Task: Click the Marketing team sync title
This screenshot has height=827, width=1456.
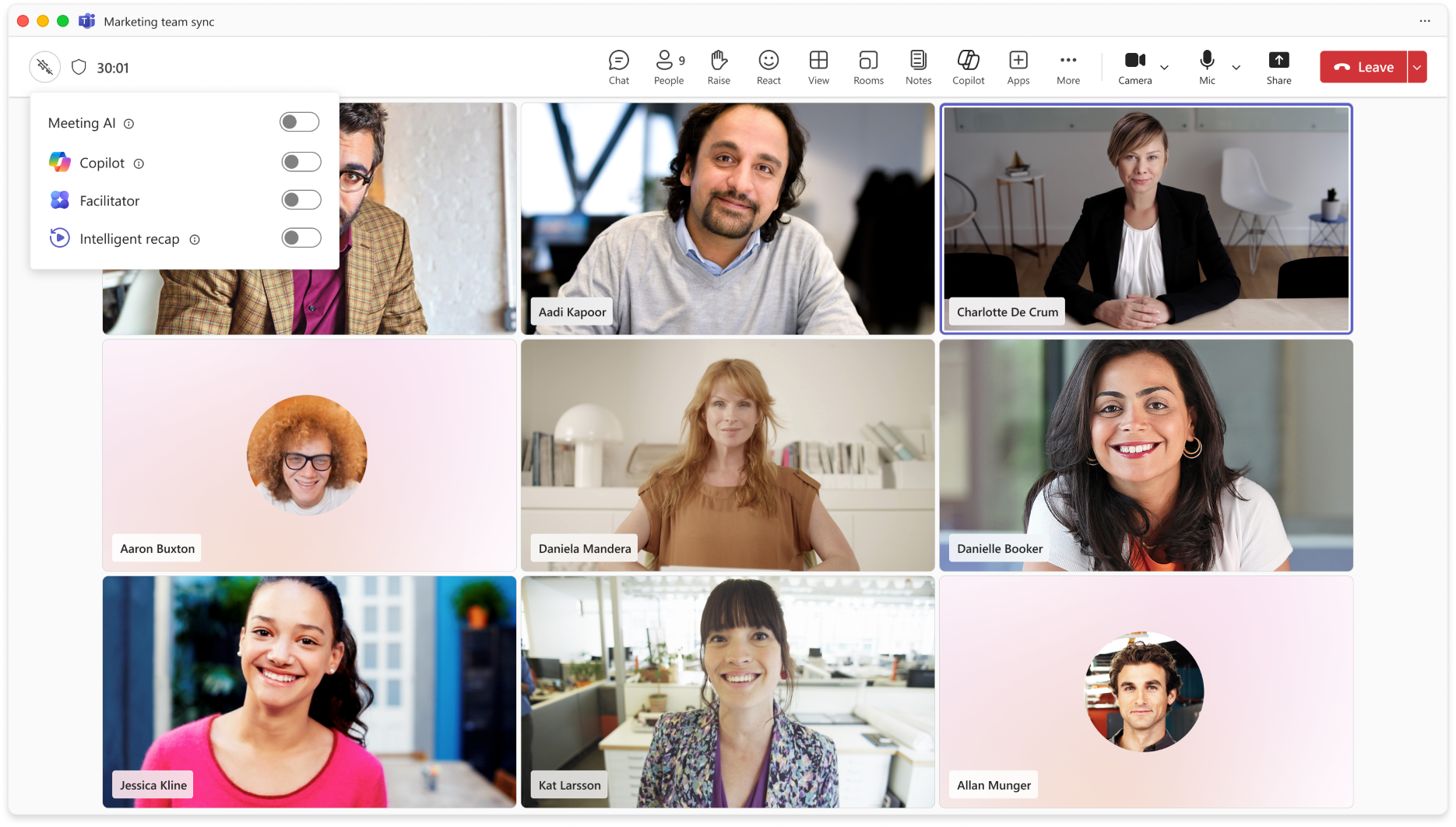Action: tap(159, 22)
